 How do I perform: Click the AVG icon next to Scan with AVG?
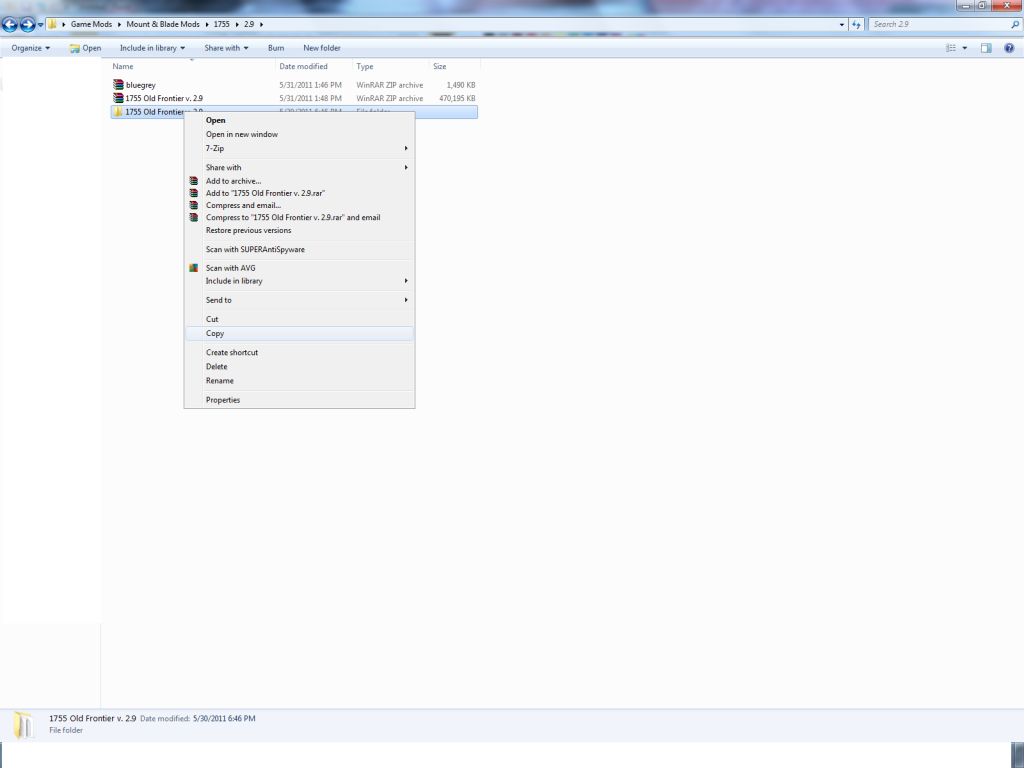(194, 268)
